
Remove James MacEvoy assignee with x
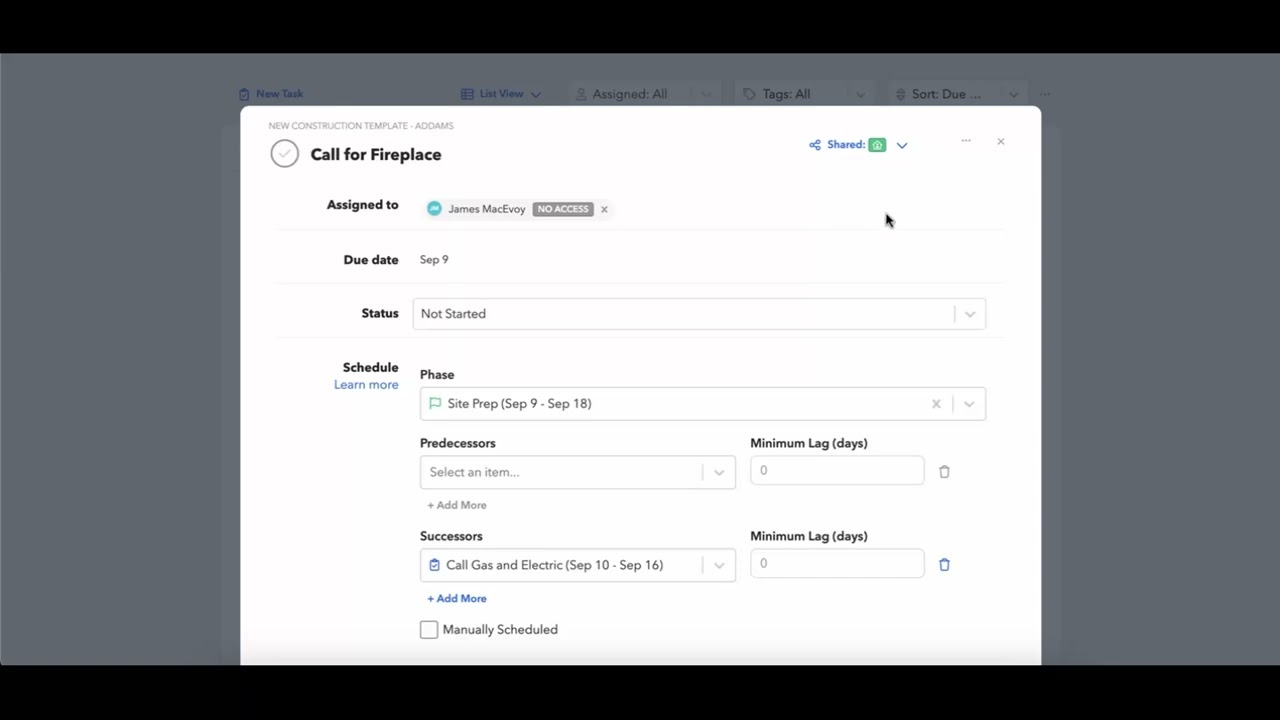(x=604, y=209)
